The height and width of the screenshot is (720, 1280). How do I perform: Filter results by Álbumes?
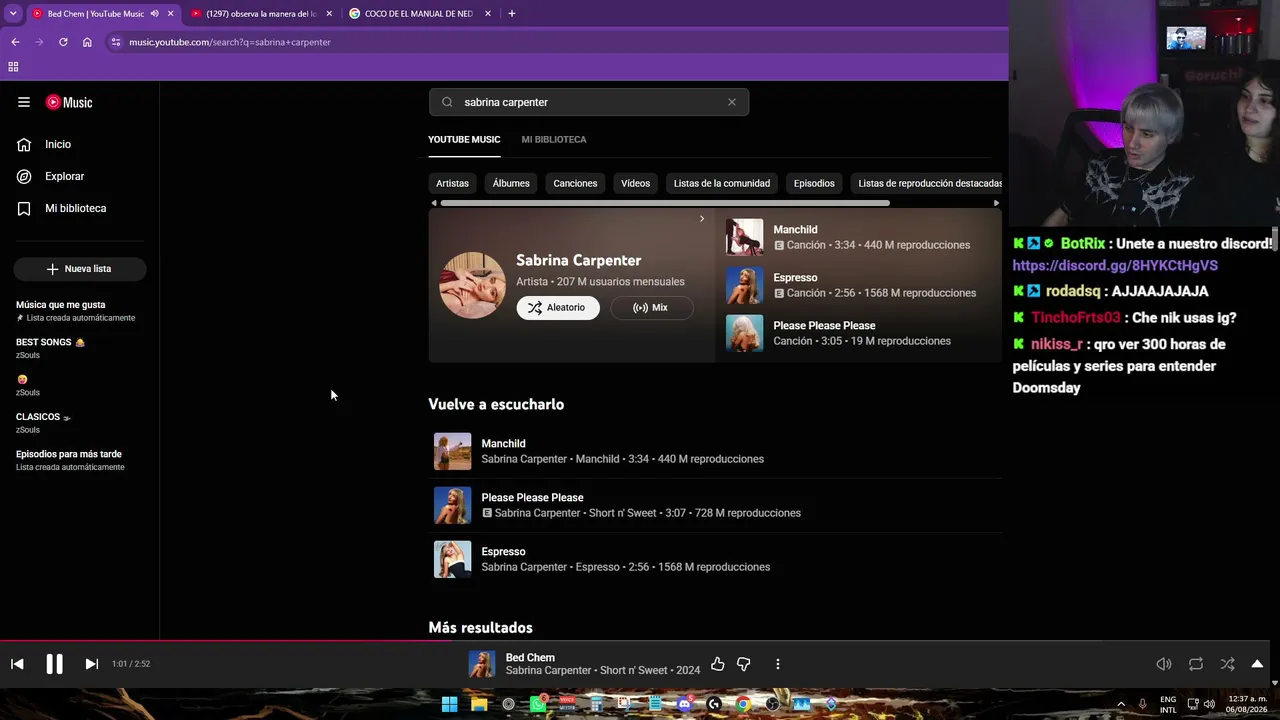click(511, 183)
